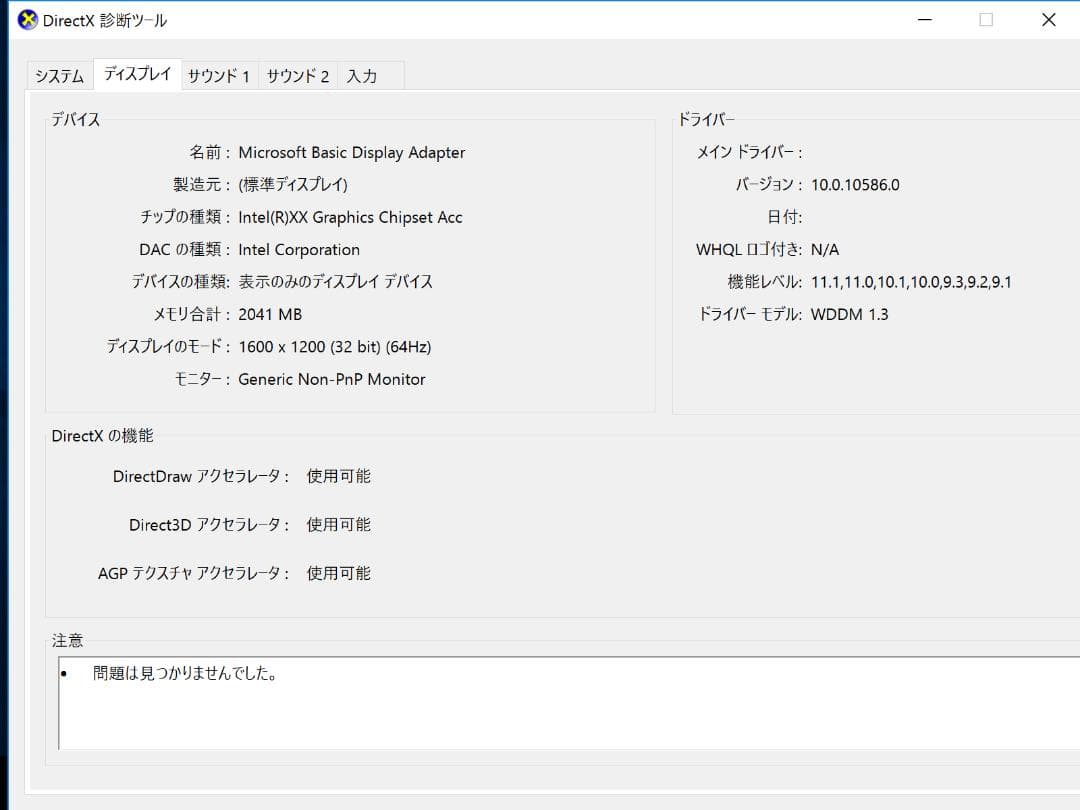The image size is (1080, 810).
Task: Keep the ディスプレイ tab active by clicking it
Action: pos(136,73)
